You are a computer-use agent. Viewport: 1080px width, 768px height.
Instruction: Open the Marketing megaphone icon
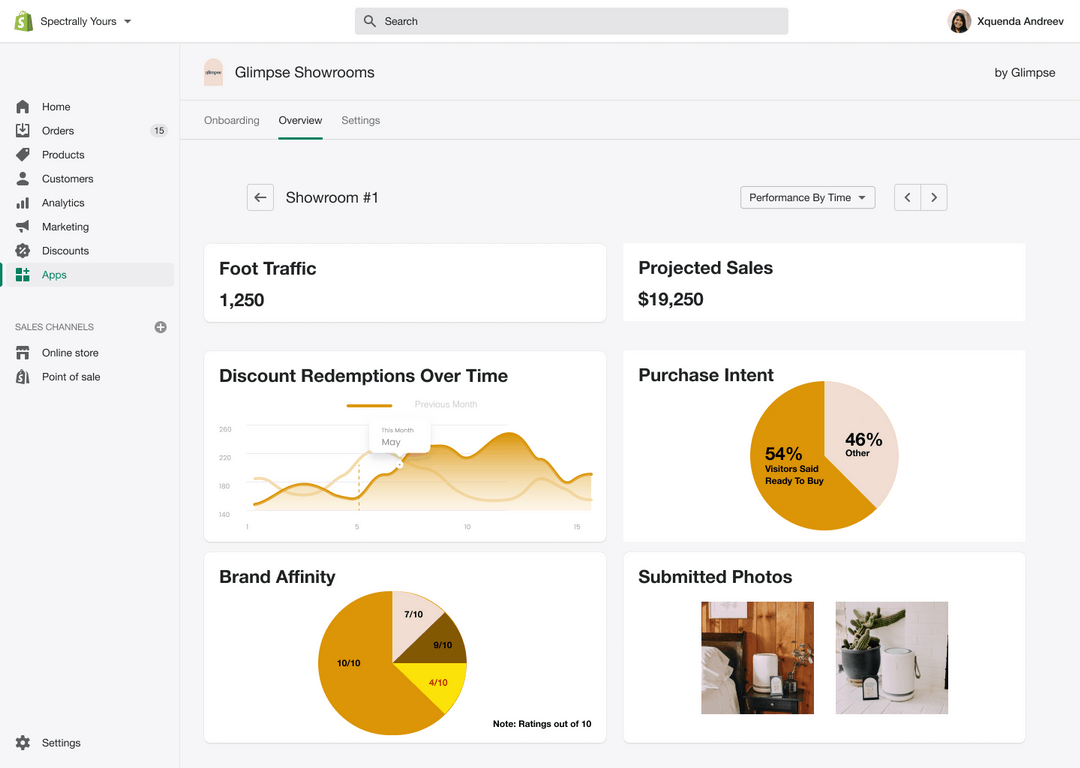[x=22, y=226]
